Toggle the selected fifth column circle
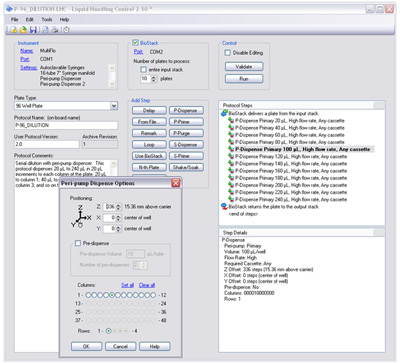Image resolution: width=400 pixels, height=363 pixels. coord(112,295)
